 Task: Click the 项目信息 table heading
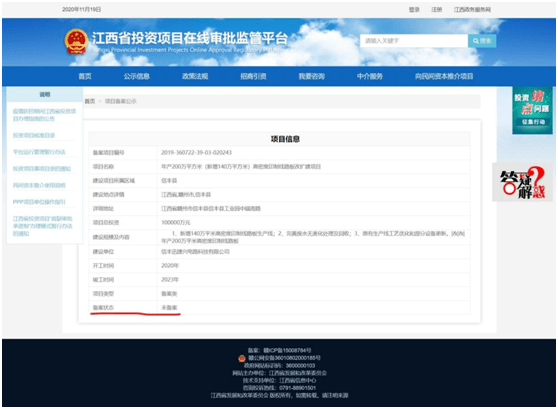[x=285, y=139]
